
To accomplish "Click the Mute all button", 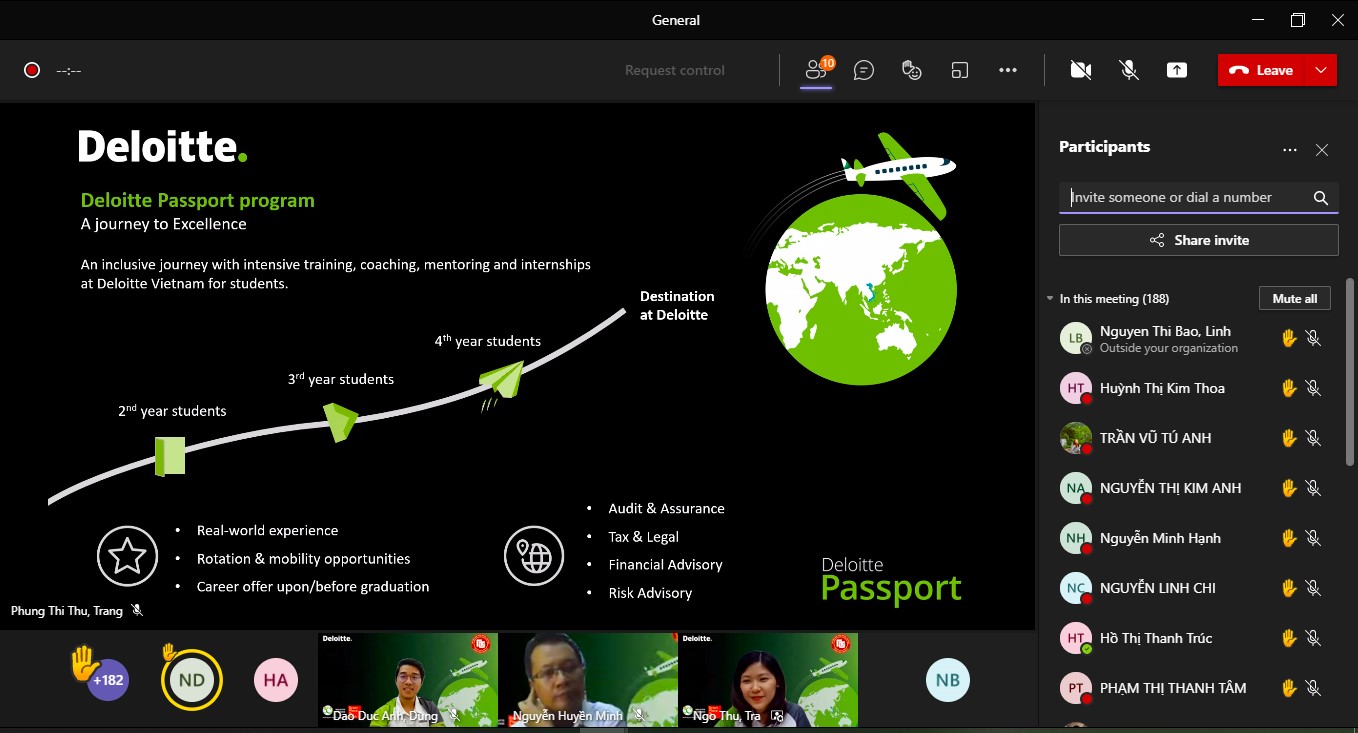I will click(1295, 299).
